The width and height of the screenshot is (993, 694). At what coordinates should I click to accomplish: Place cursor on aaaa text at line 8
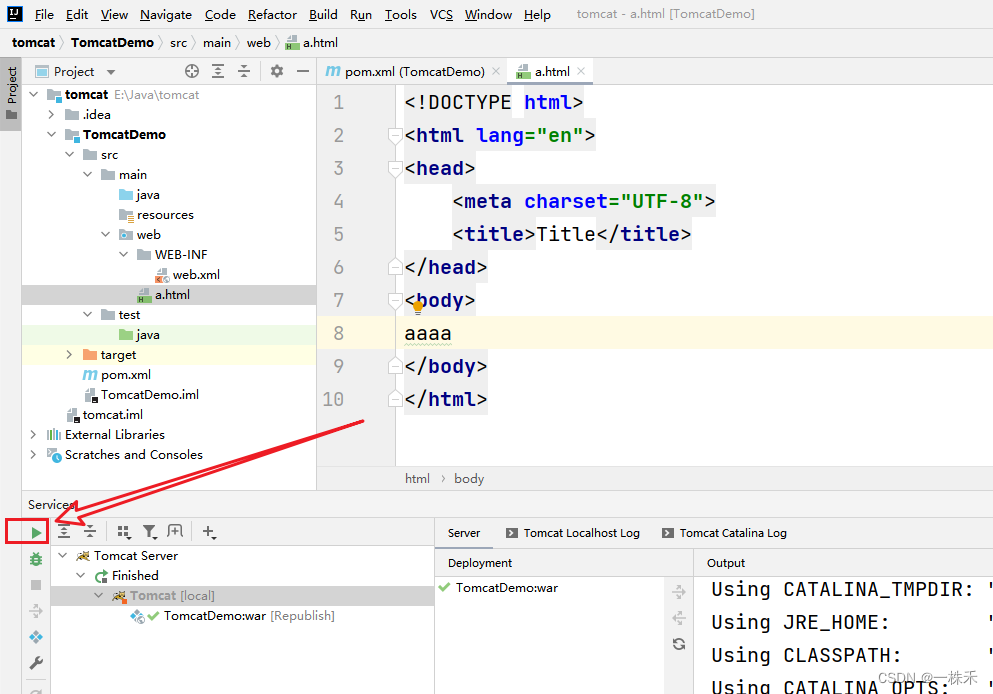428,333
